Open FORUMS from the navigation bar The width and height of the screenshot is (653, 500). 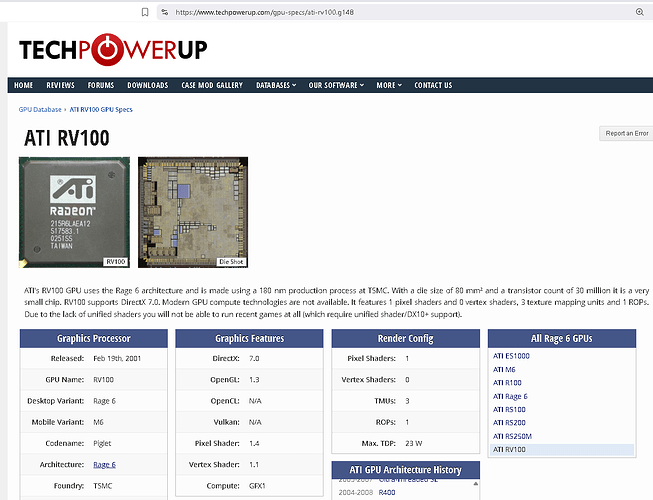[x=101, y=85]
